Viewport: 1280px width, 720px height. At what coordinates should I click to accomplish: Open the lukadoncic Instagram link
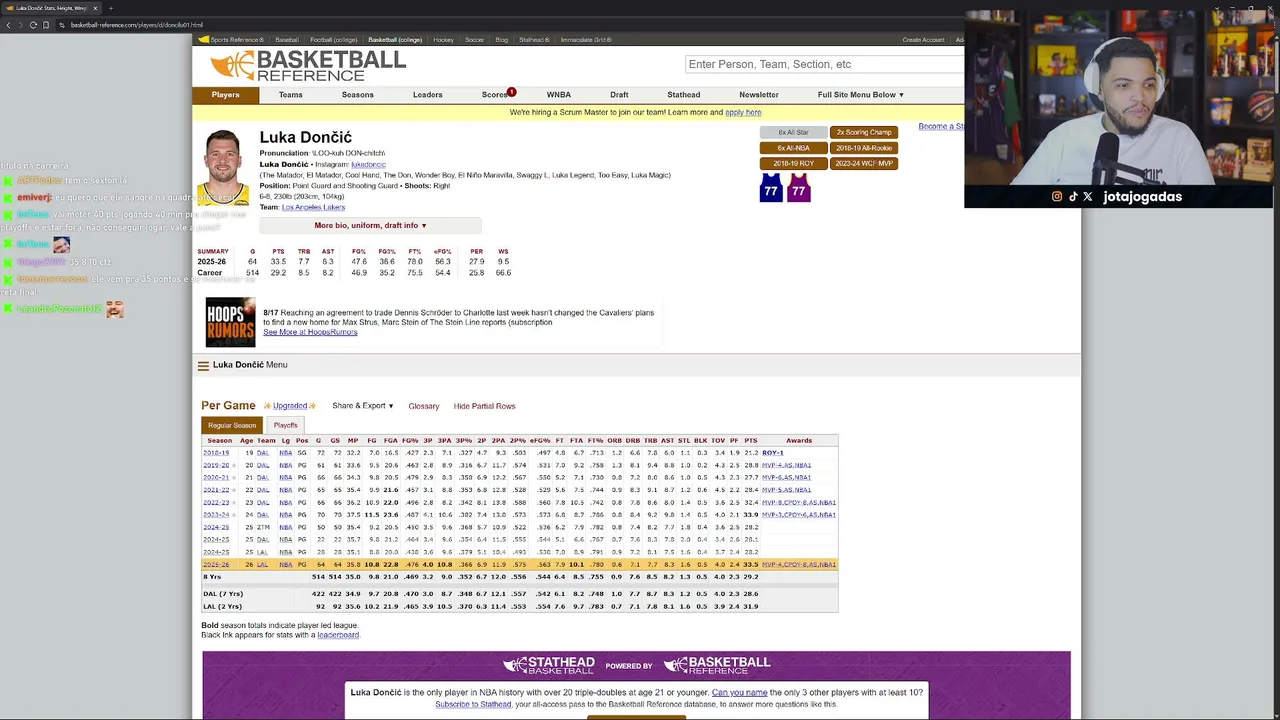tap(368, 165)
